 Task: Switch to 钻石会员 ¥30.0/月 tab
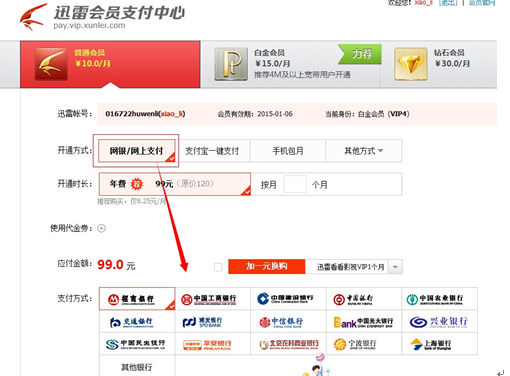(439, 64)
